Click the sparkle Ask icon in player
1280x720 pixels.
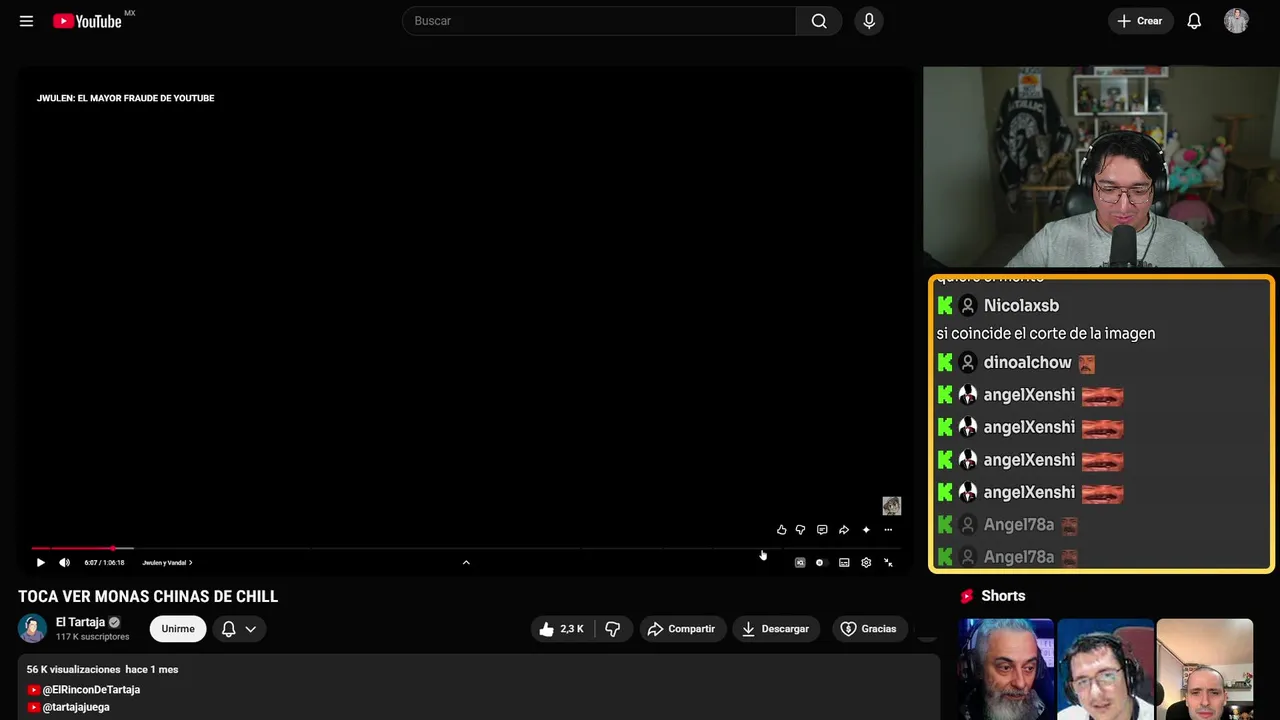[866, 530]
